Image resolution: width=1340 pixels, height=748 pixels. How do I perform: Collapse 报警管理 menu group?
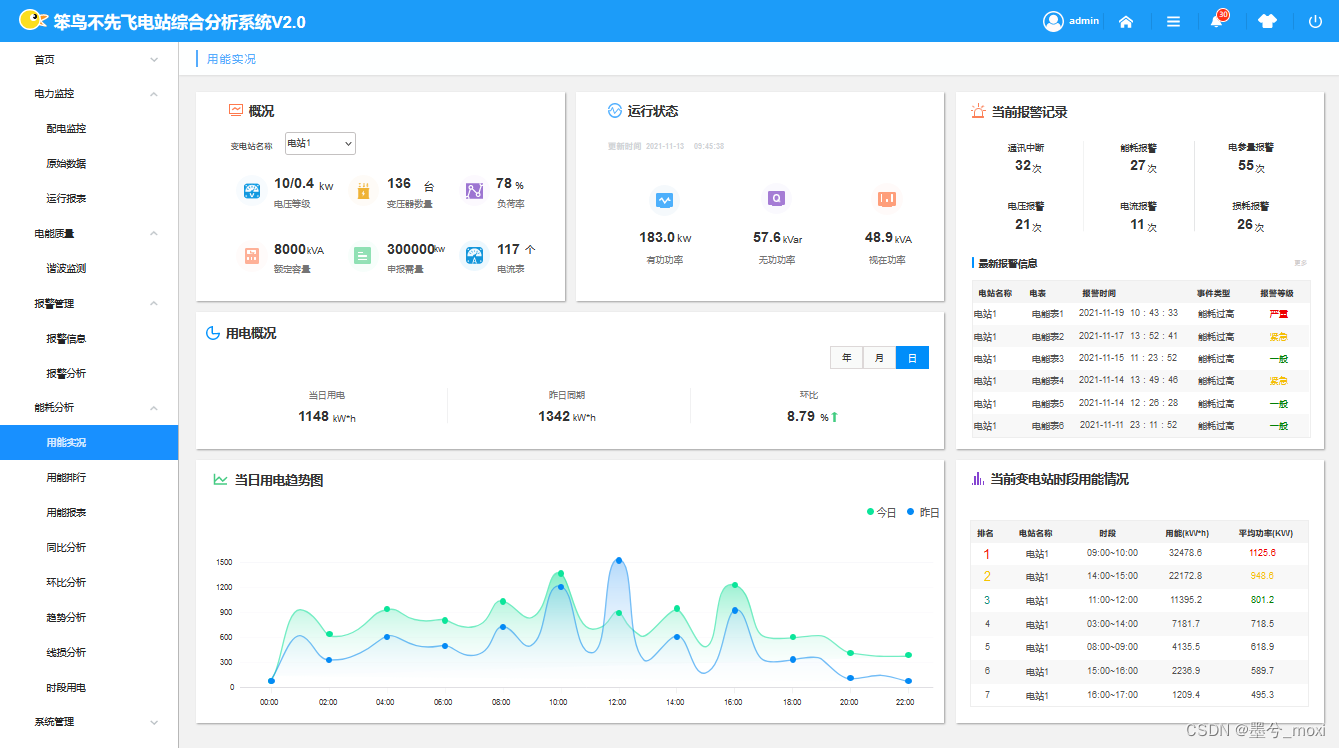[154, 304]
